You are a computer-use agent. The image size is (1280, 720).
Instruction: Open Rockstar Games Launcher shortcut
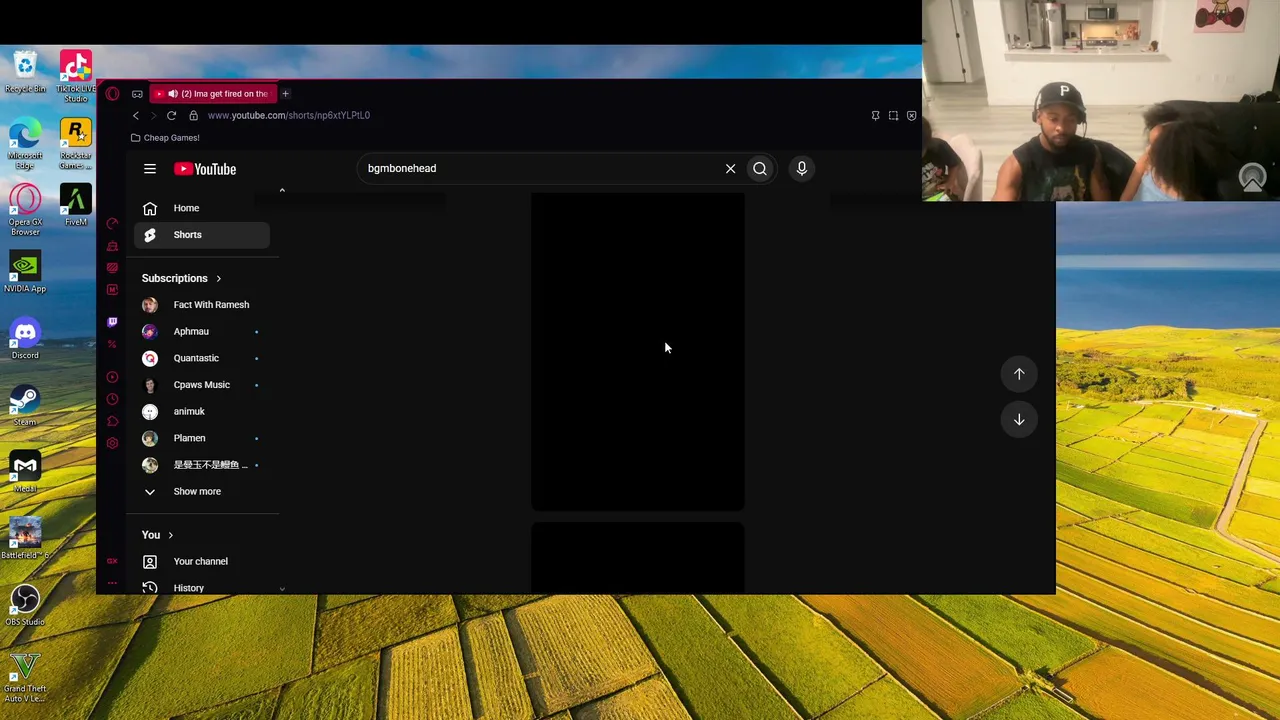(x=76, y=144)
